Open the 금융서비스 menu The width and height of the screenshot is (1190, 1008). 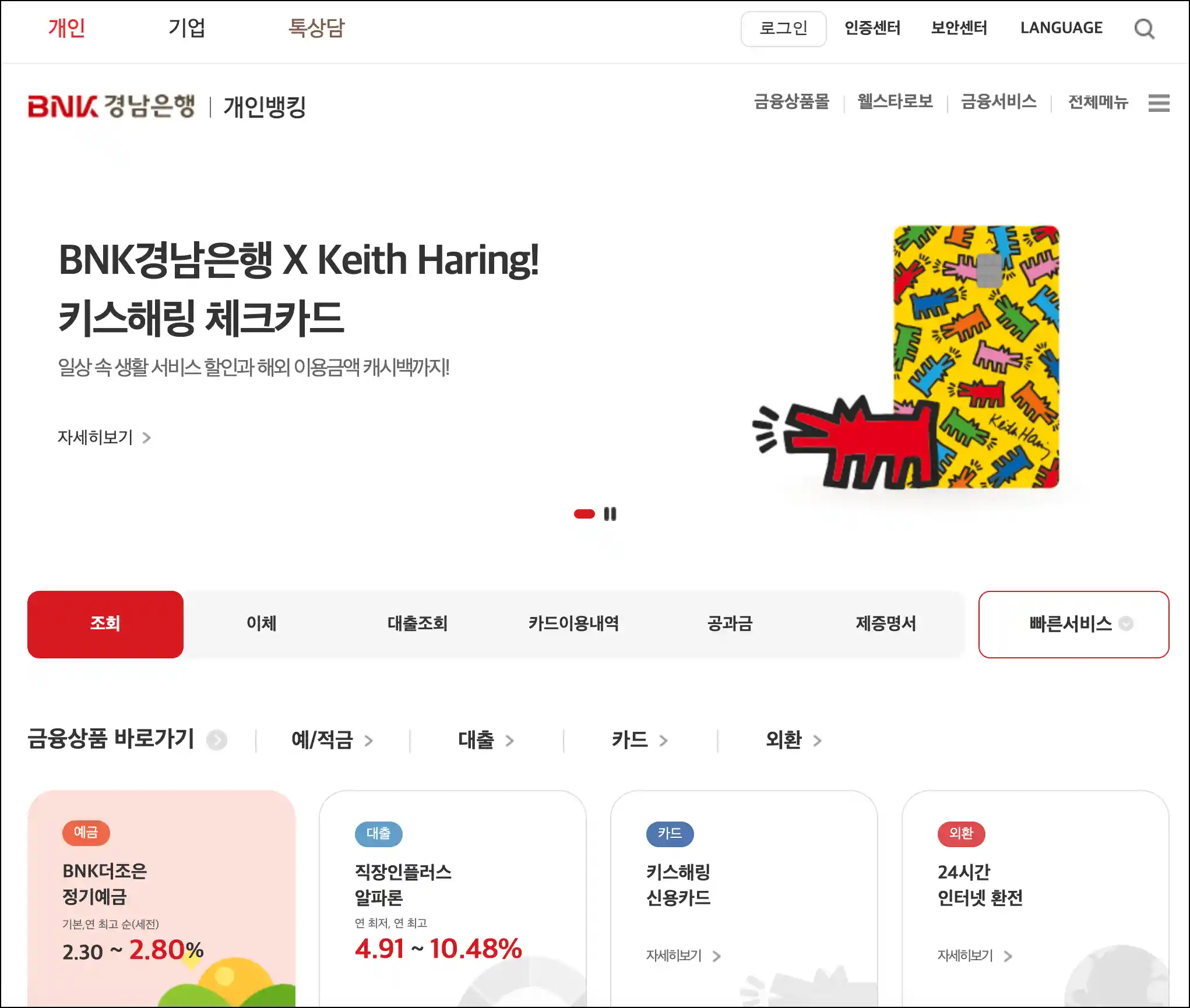click(999, 102)
